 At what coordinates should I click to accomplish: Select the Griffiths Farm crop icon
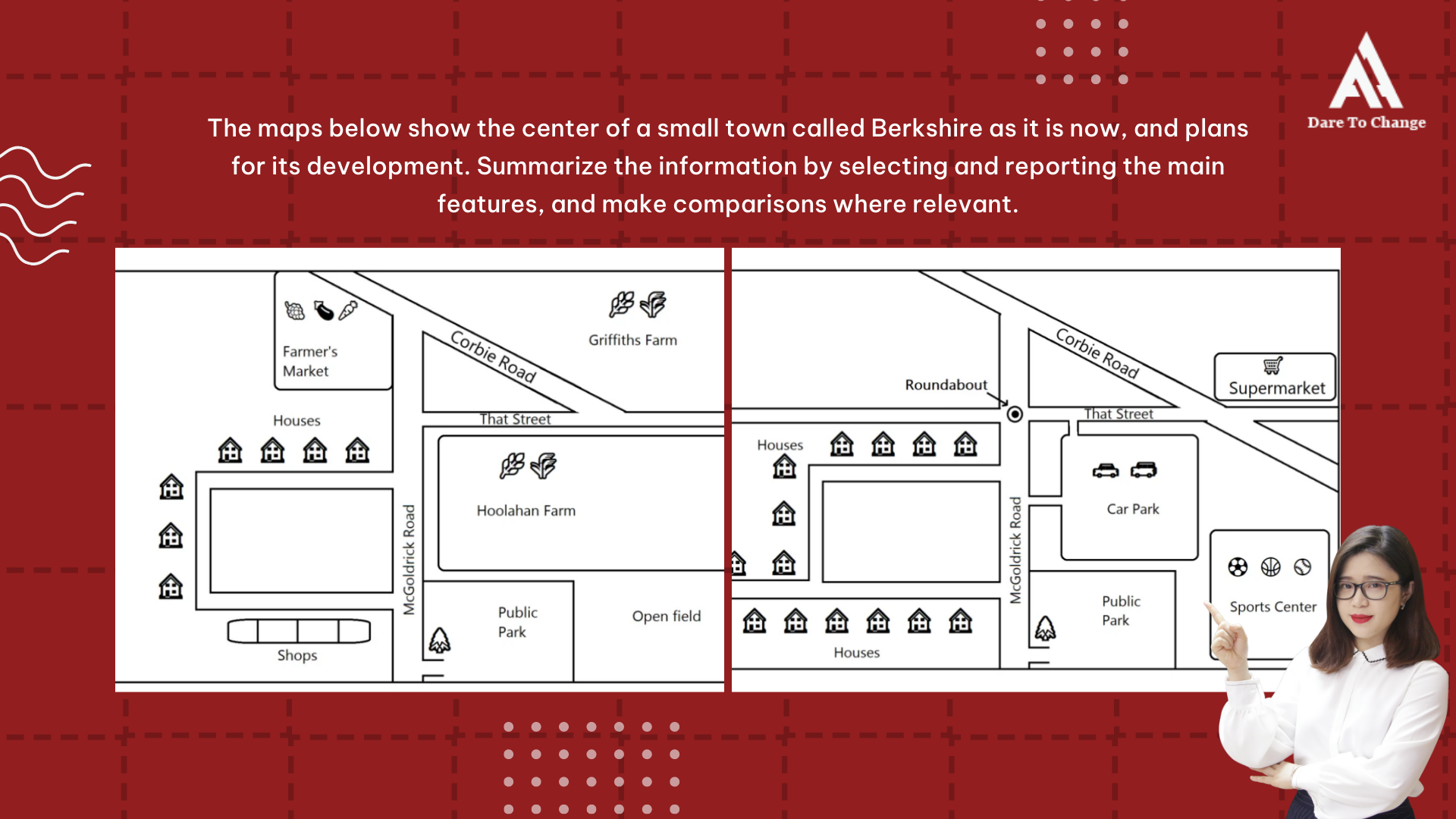click(x=625, y=305)
